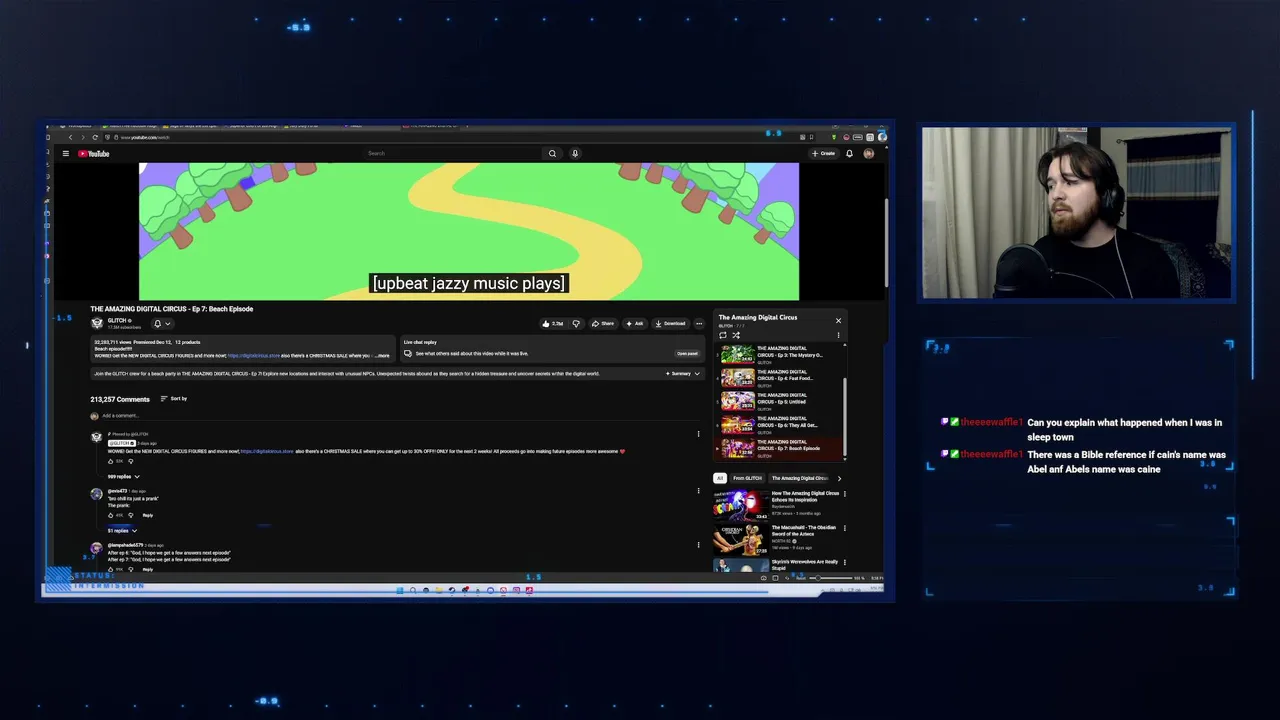Open 'The Macuahuitl - The Obsidian Sword' video
This screenshot has width=1280, height=720.
(x=776, y=539)
